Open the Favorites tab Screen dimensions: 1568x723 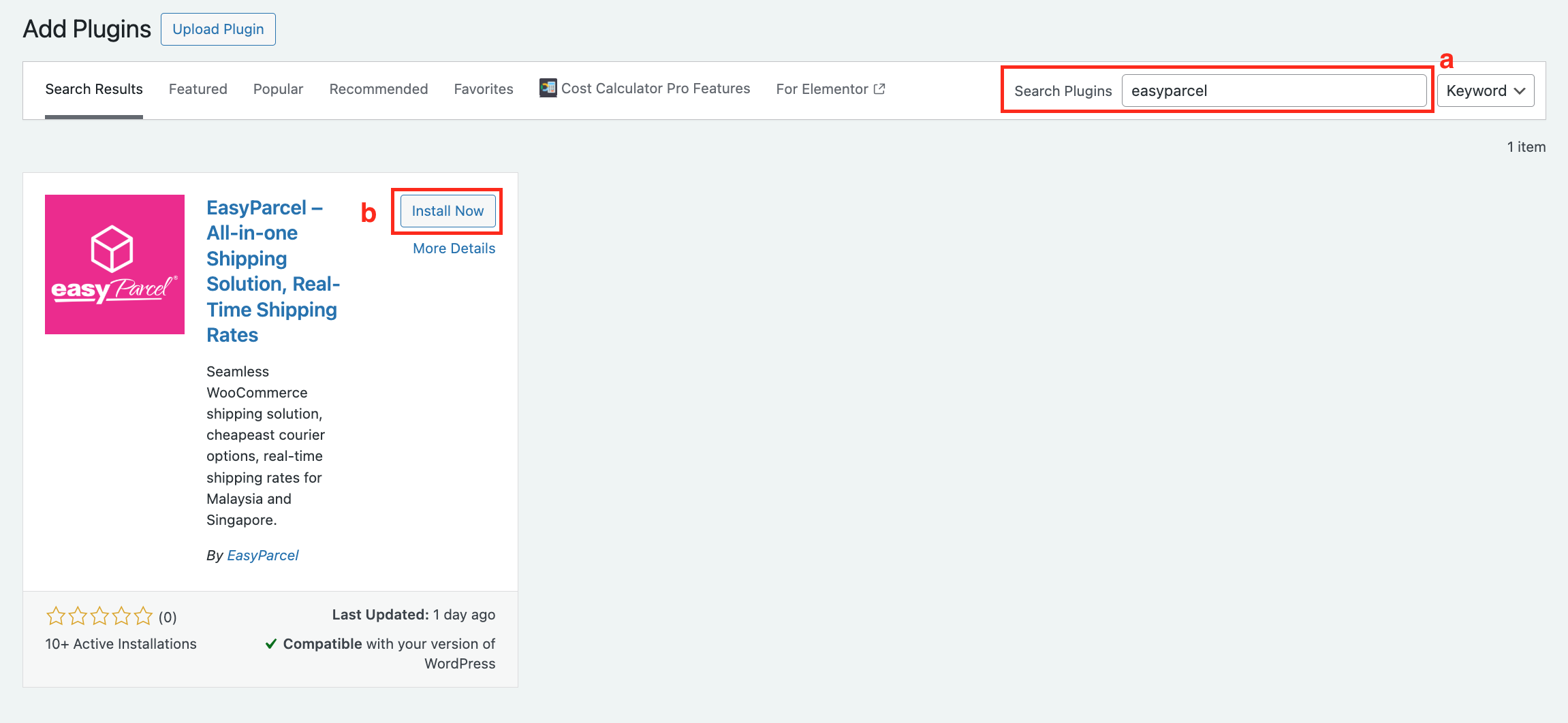(484, 89)
